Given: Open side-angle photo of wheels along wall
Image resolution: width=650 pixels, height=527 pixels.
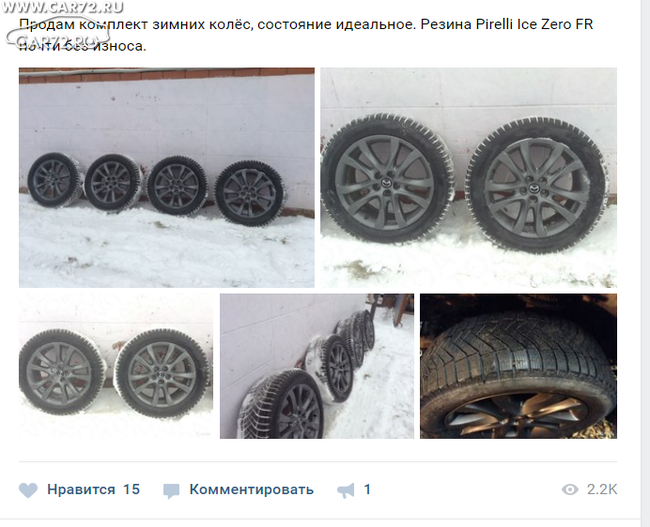Looking at the screenshot, I should pyautogui.click(x=317, y=366).
